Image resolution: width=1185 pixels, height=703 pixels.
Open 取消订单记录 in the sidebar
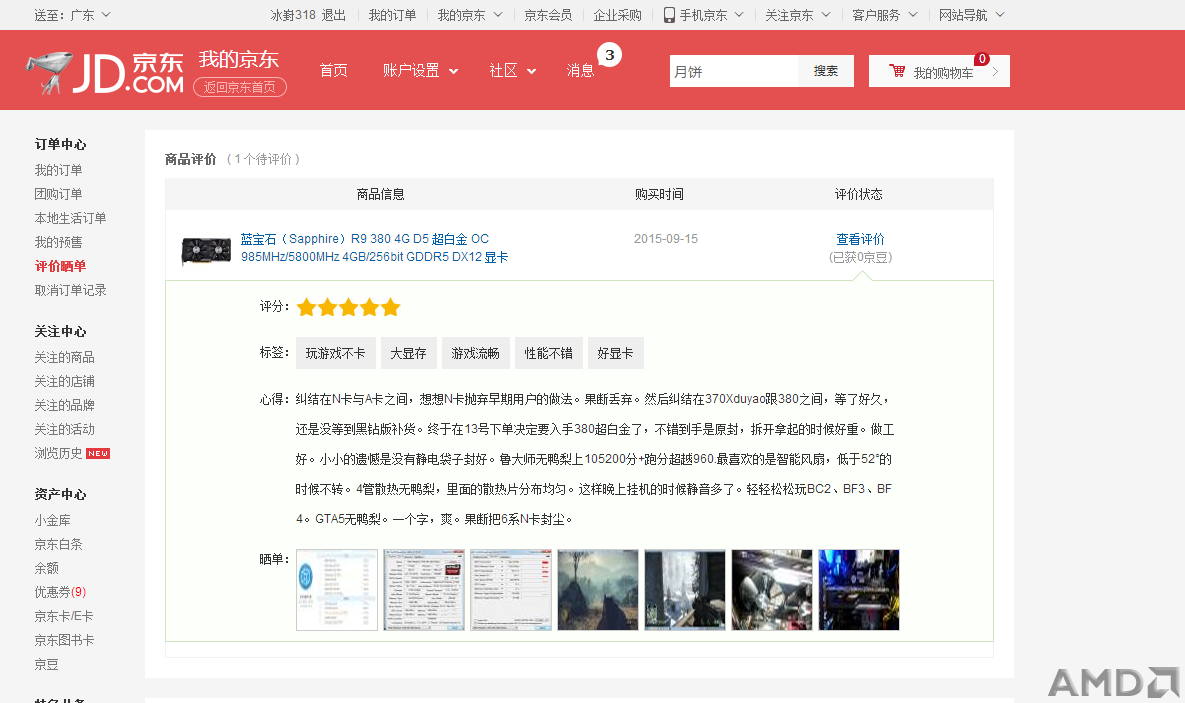click(70, 290)
